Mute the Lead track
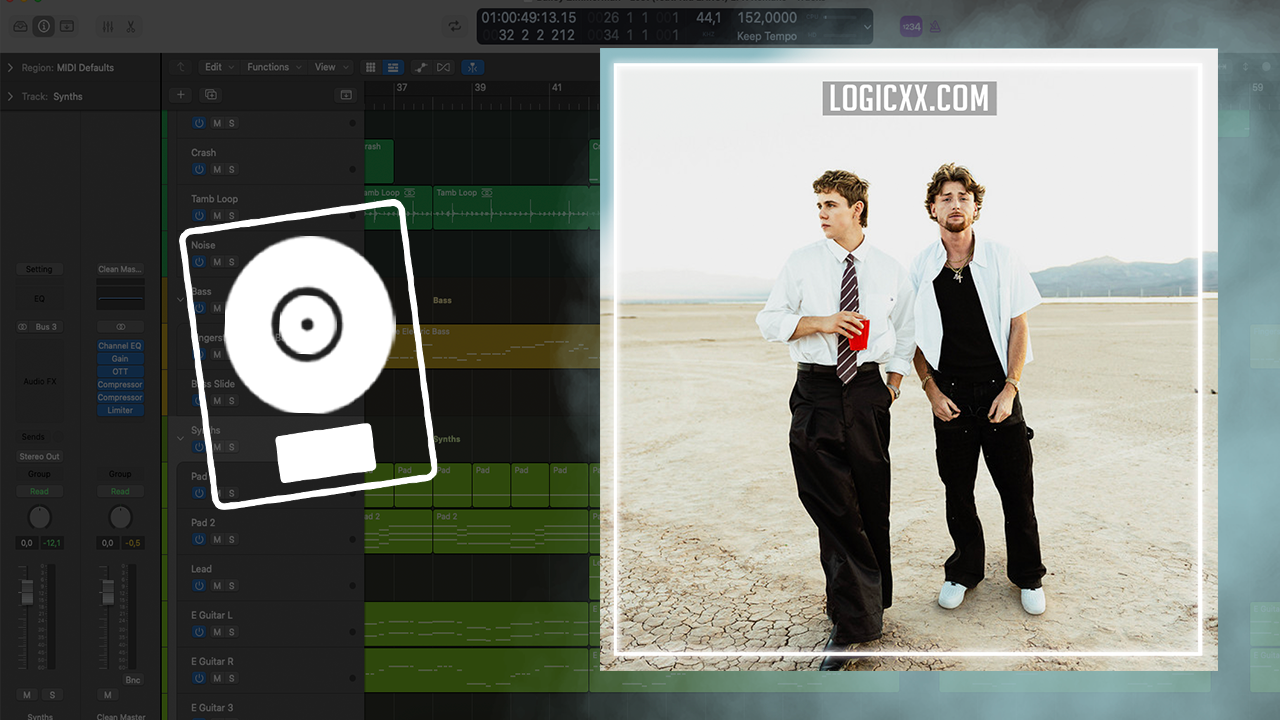Screen dimensions: 1280x720 click(x=216, y=585)
